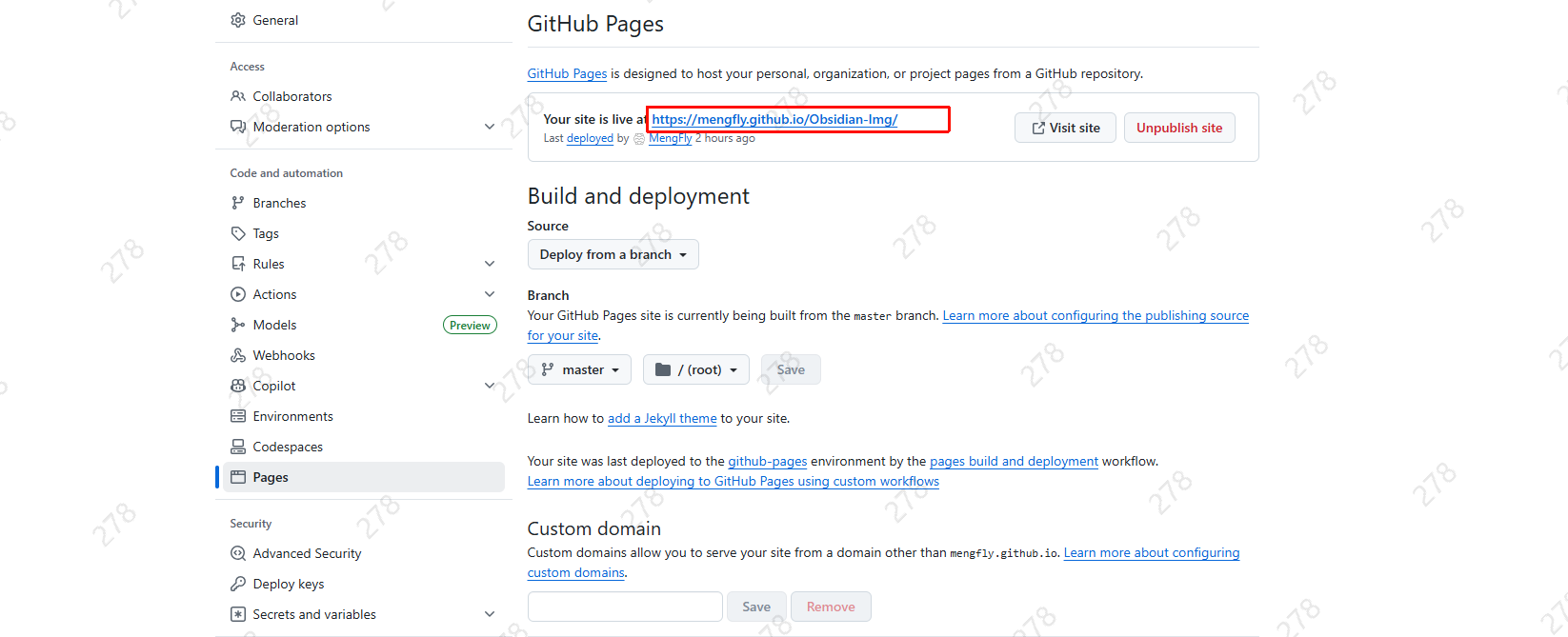This screenshot has width=1568, height=637.
Task: Expand the Moderation options section
Action: [490, 127]
